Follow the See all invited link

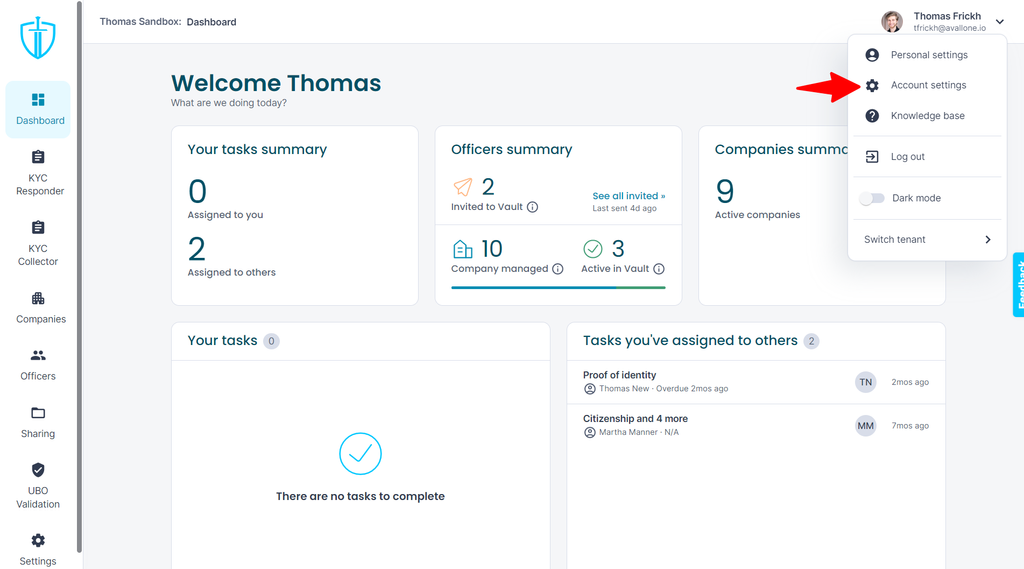(x=629, y=196)
